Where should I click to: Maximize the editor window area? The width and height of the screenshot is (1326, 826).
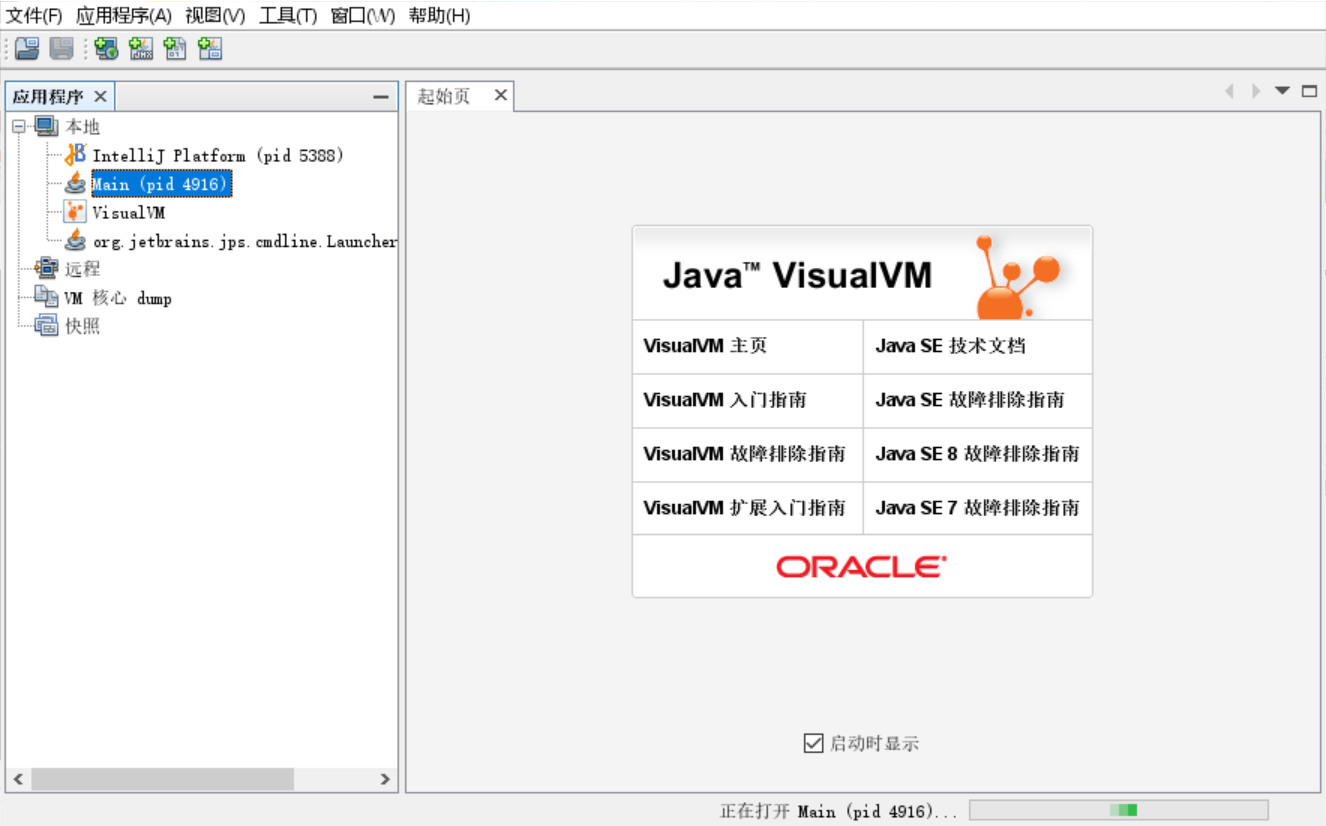coord(1309,91)
